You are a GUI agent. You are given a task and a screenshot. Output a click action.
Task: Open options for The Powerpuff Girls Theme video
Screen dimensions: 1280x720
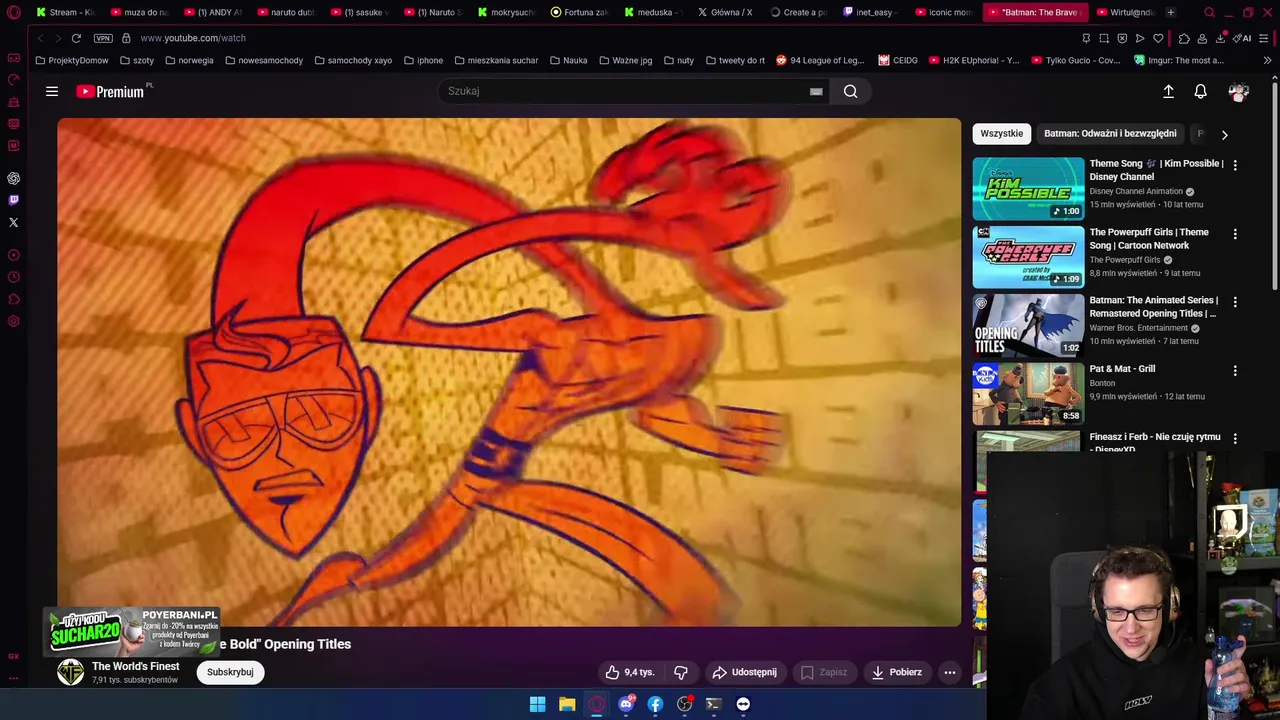point(1235,234)
